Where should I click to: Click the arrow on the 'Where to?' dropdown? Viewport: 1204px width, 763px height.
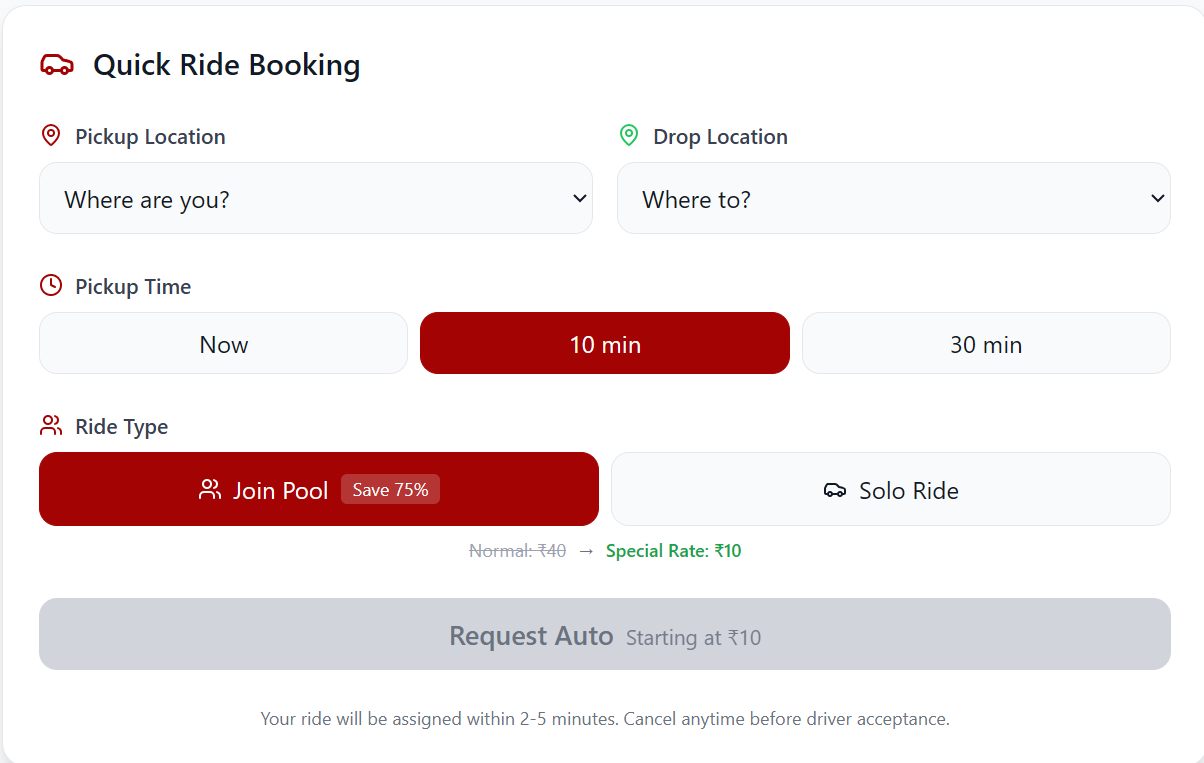[1158, 198]
